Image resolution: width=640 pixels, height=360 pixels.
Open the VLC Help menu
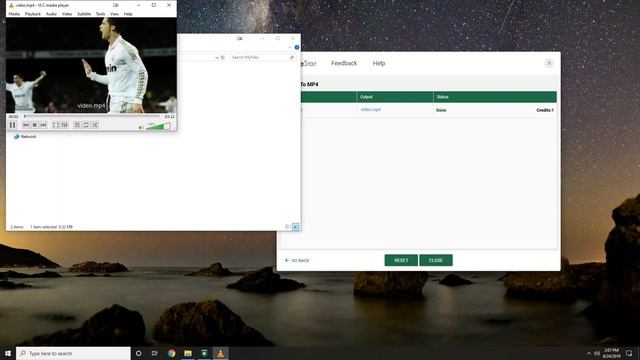(x=128, y=14)
